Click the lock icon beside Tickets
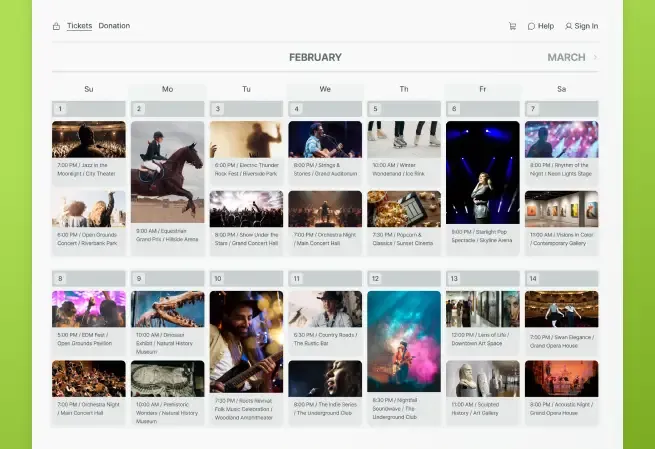 point(56,26)
